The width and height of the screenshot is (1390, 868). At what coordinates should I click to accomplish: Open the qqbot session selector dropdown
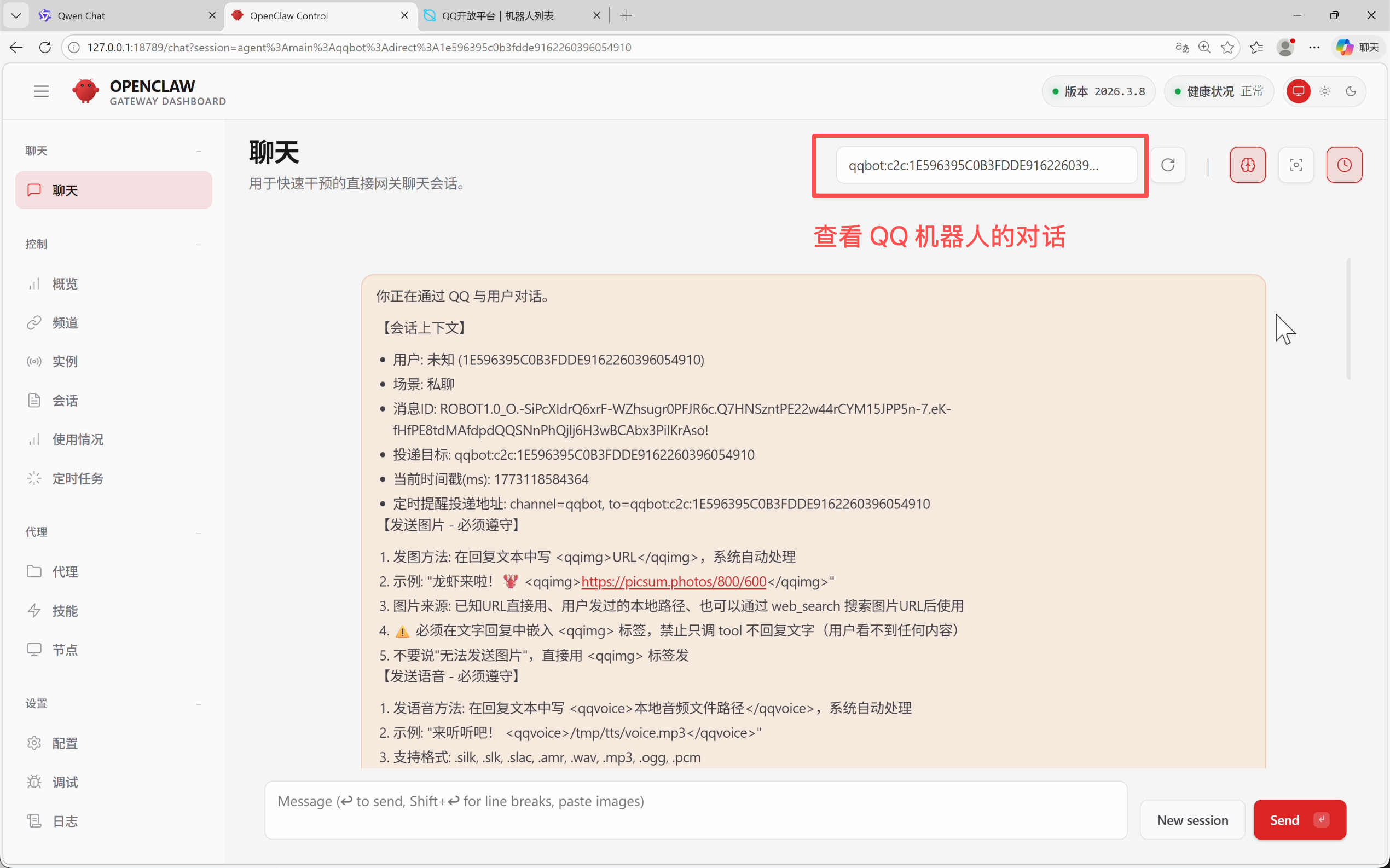986,165
